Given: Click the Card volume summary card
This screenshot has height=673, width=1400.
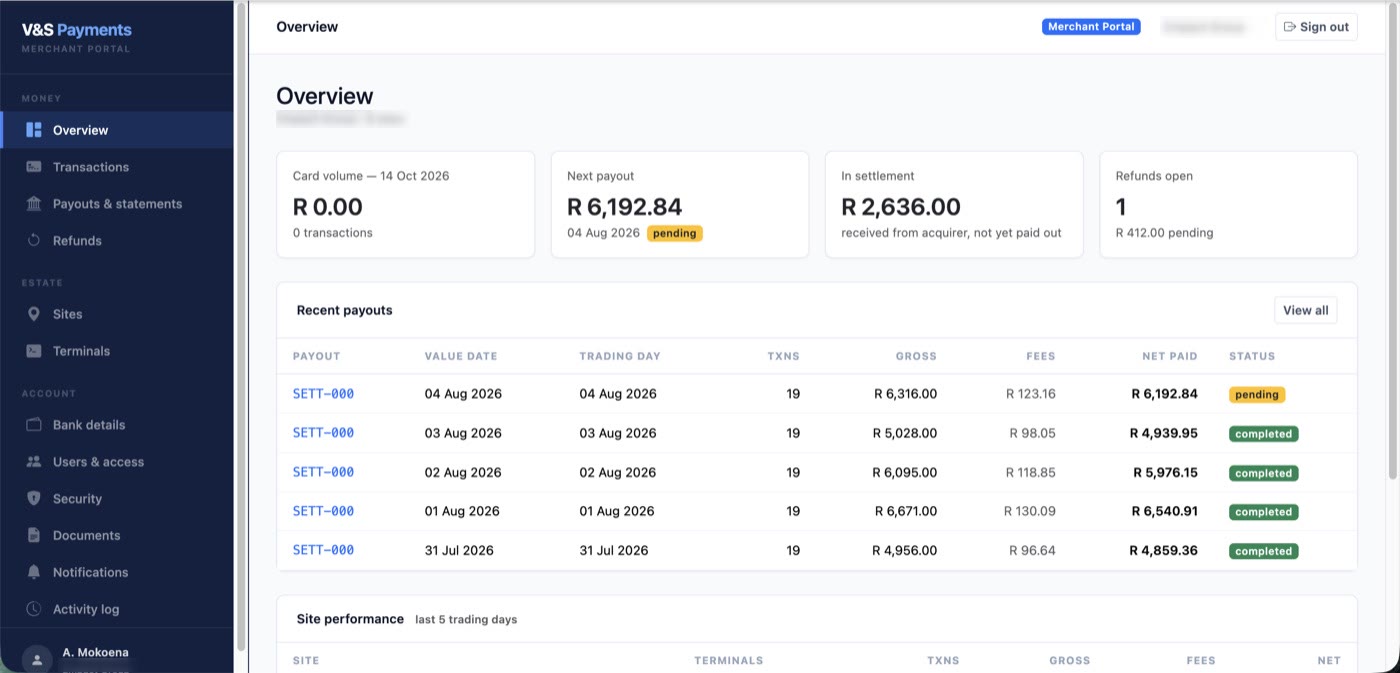Looking at the screenshot, I should pos(405,204).
